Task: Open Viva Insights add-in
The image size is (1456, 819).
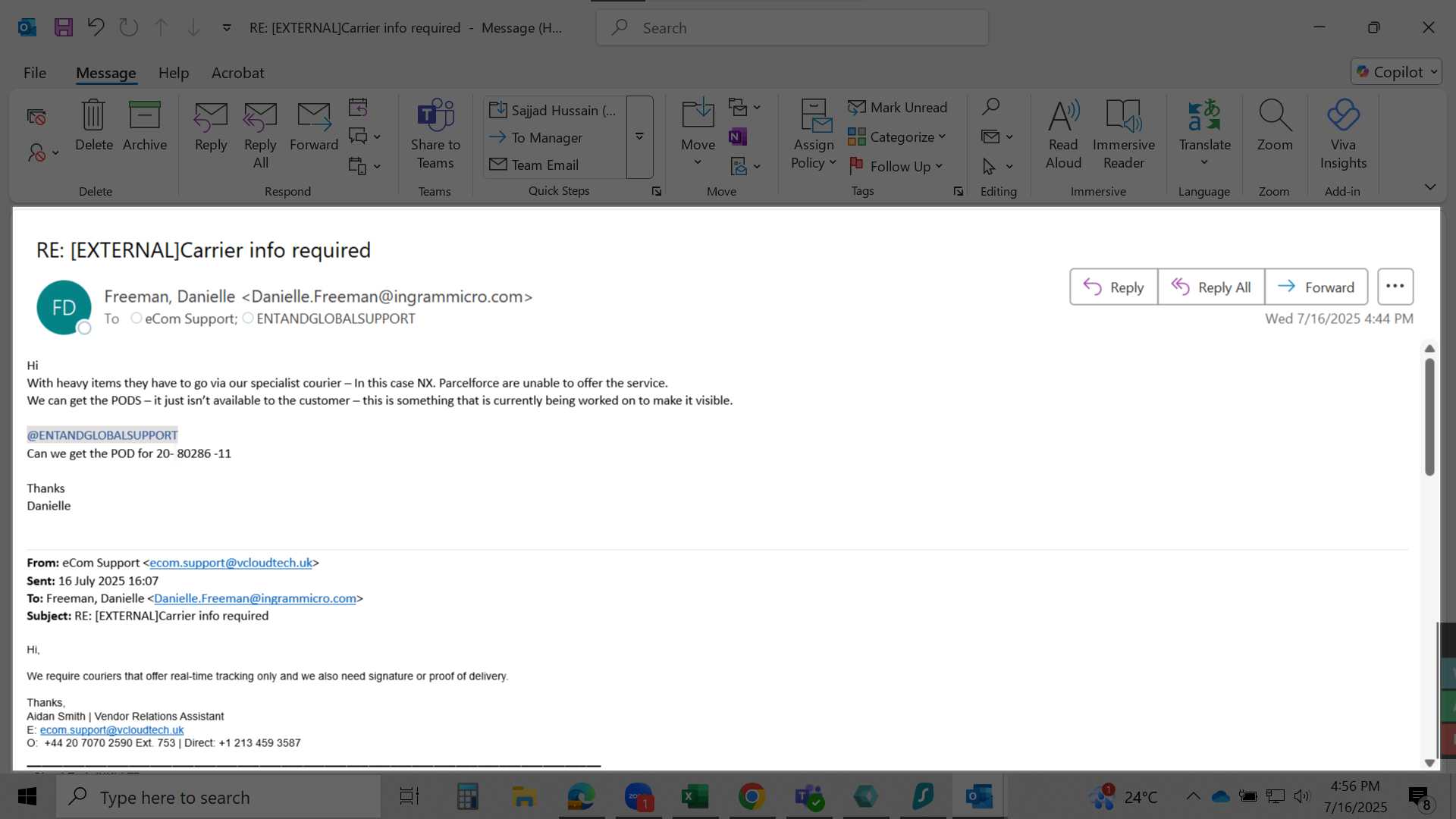Action: (x=1343, y=135)
